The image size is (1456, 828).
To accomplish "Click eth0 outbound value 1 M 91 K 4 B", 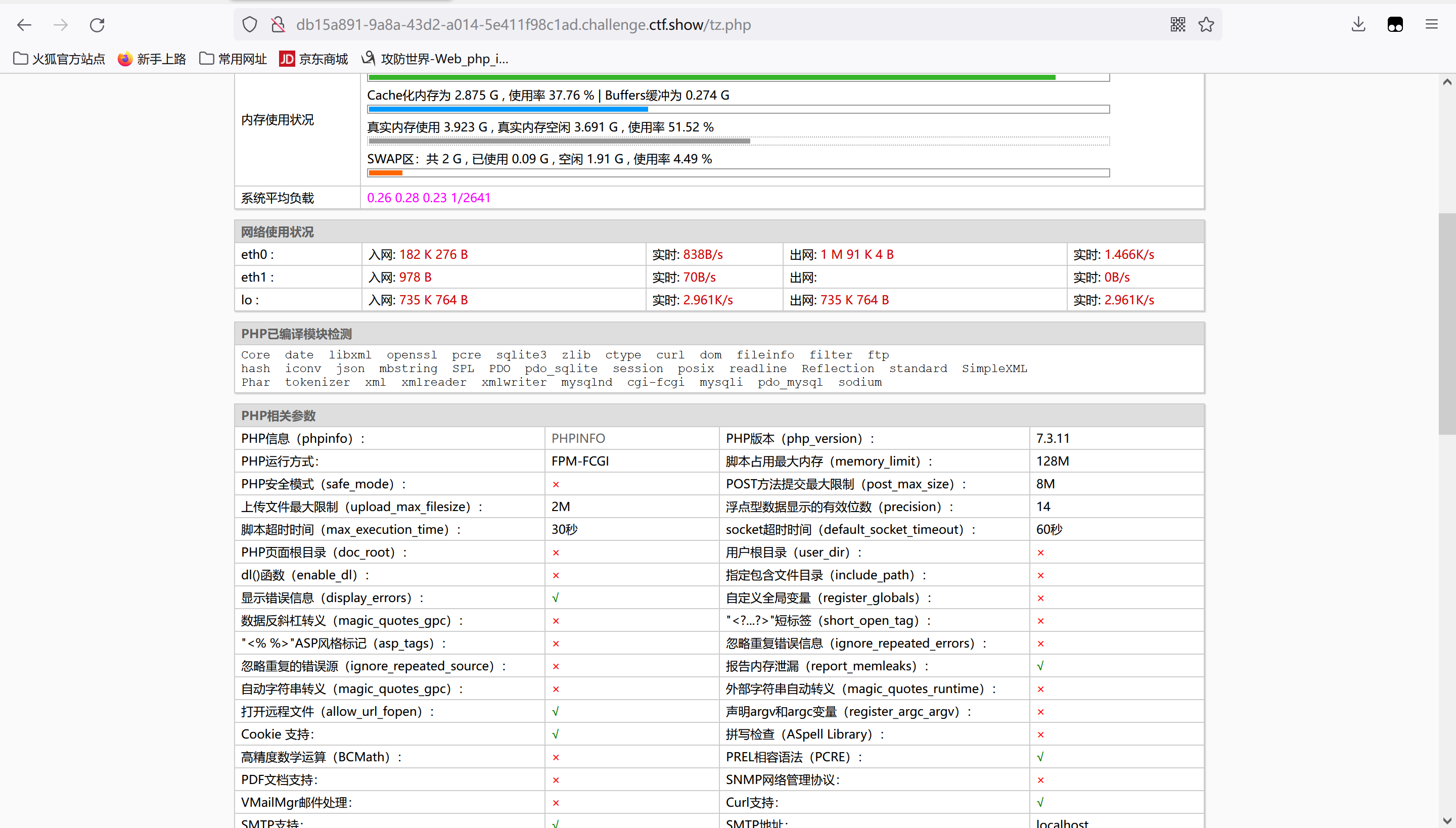I will [856, 254].
